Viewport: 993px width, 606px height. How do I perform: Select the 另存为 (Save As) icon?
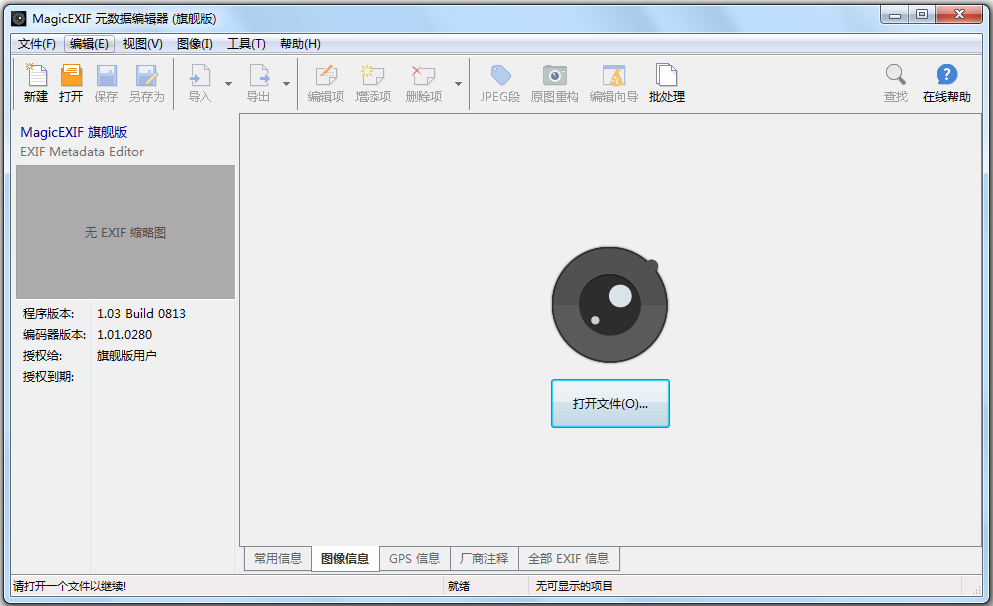(x=148, y=82)
